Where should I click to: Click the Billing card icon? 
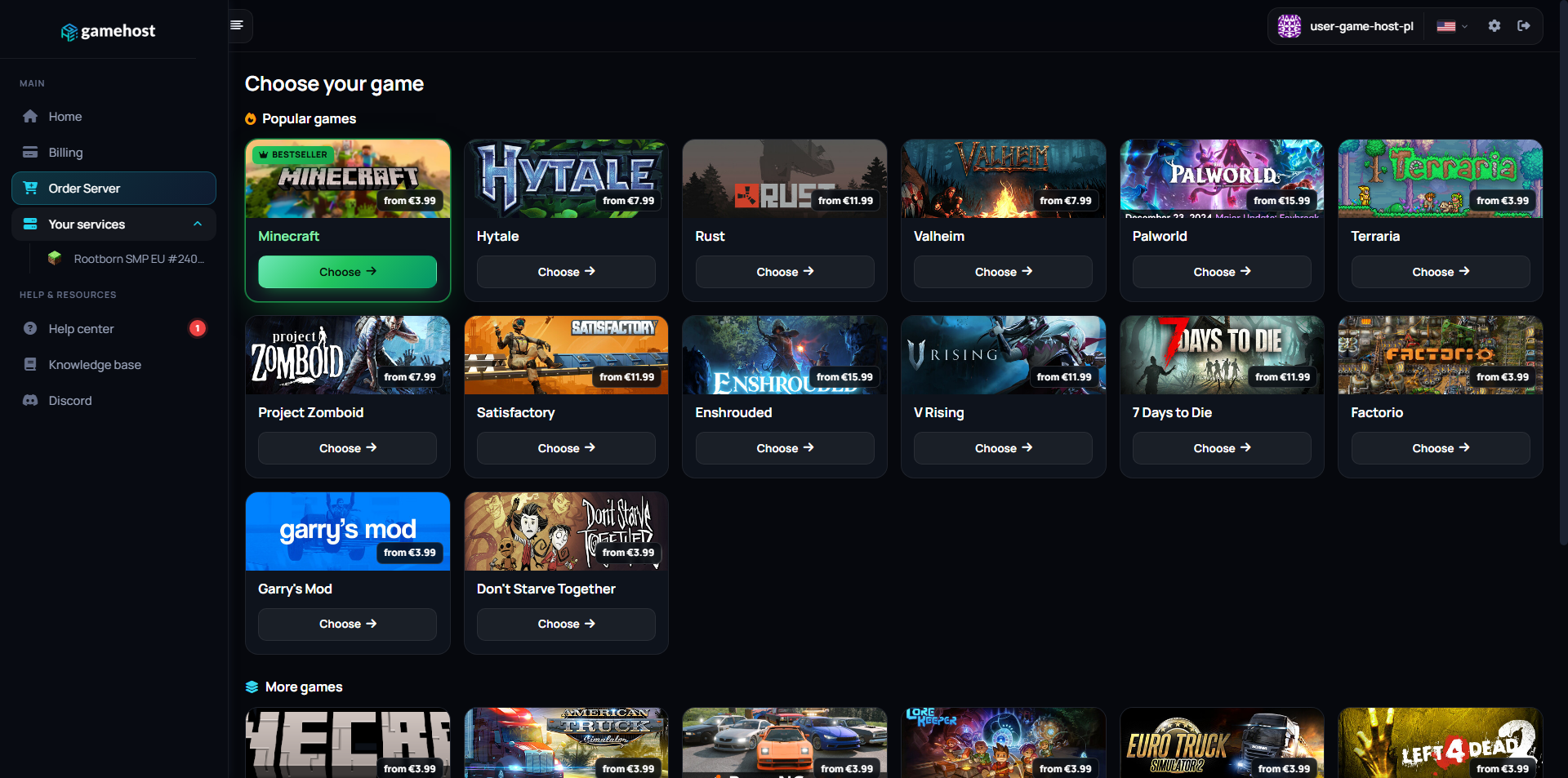pyautogui.click(x=30, y=153)
